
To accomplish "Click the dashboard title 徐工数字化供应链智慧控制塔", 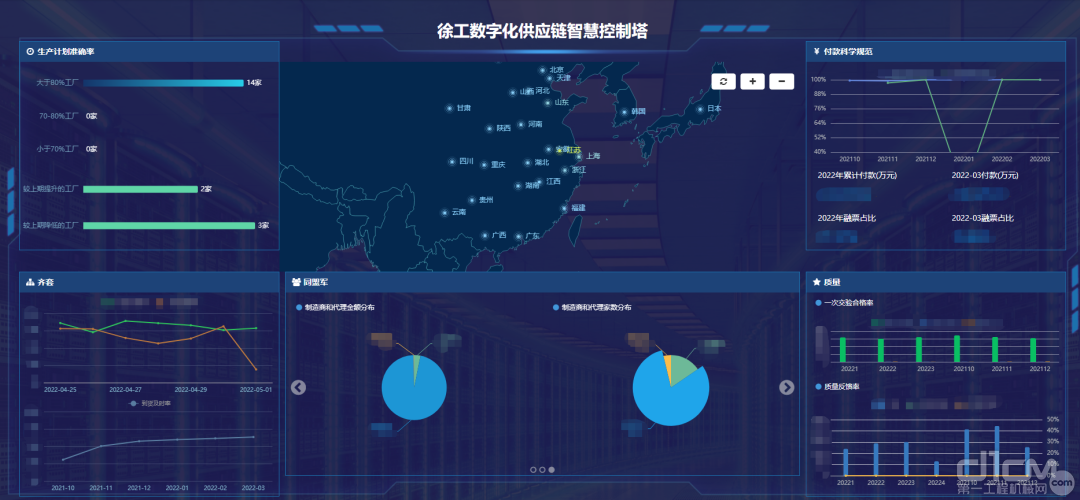I will (542, 31).
